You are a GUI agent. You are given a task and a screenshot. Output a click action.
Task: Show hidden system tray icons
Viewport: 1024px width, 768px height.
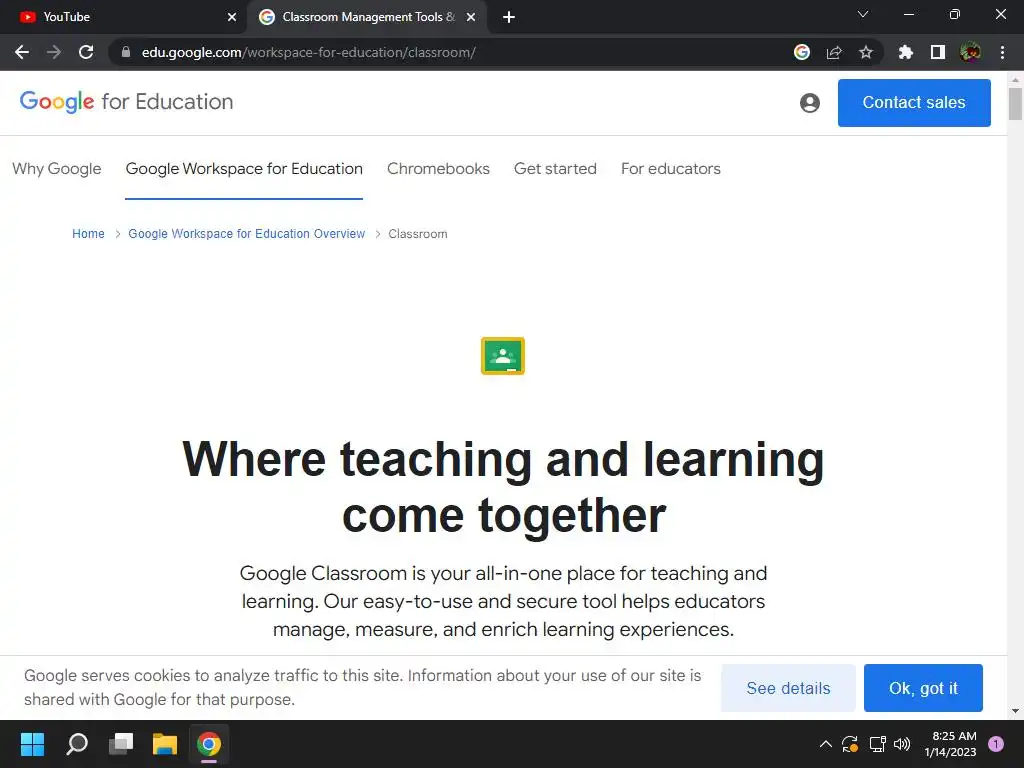click(825, 744)
